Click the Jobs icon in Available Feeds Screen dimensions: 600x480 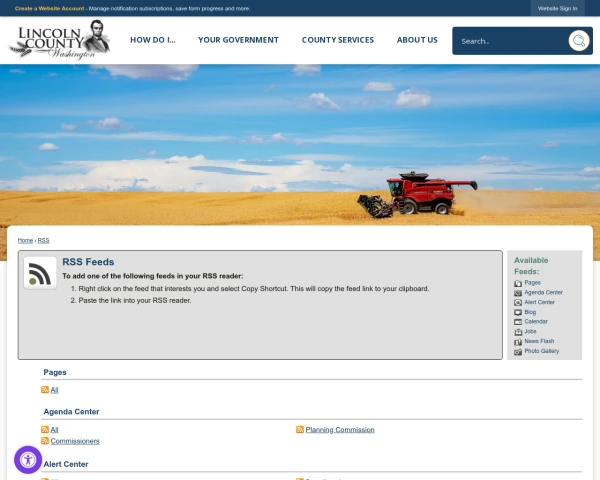pos(518,332)
